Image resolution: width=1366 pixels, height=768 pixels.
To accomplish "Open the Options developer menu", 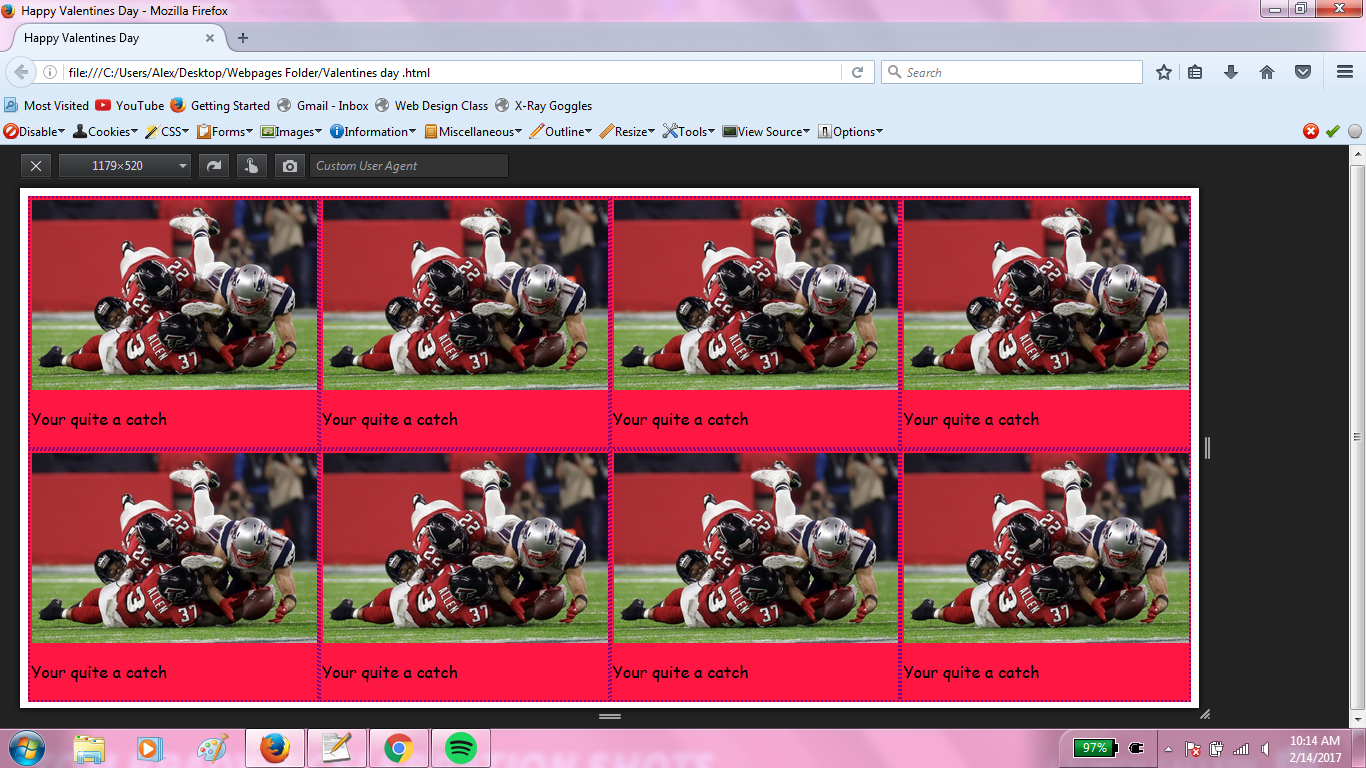I will pyautogui.click(x=850, y=131).
